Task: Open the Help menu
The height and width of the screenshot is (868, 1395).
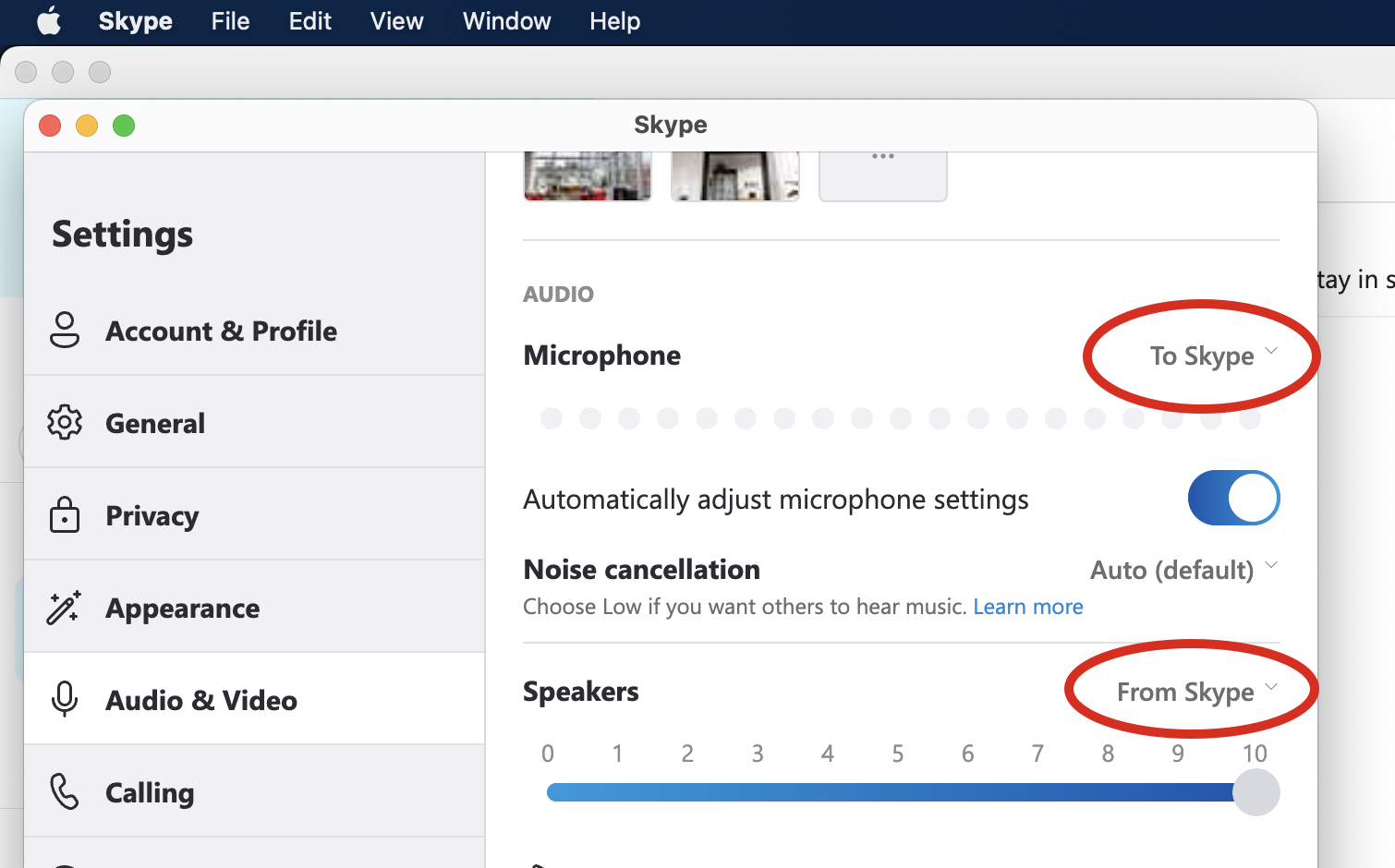Action: pos(614,21)
